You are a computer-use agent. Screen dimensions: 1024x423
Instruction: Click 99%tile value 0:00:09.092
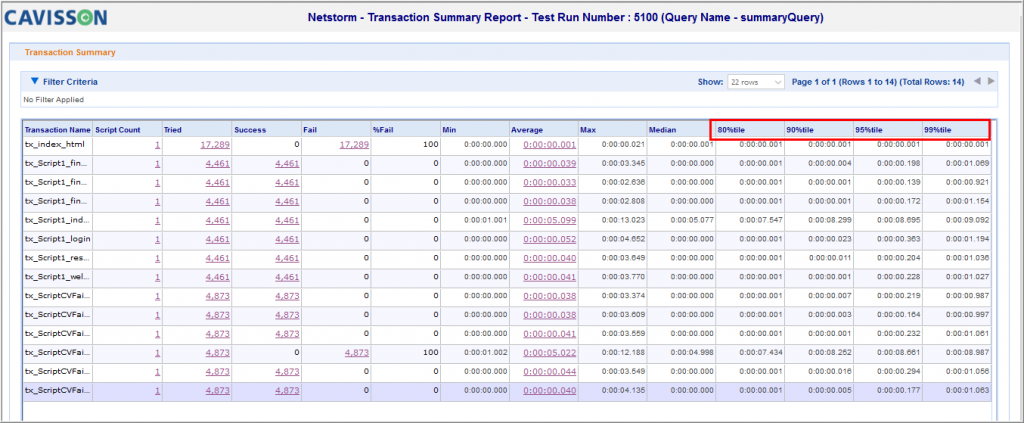967,221
